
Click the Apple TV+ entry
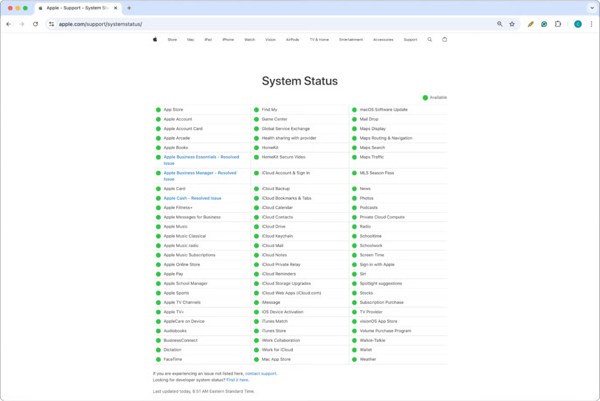[x=174, y=312]
